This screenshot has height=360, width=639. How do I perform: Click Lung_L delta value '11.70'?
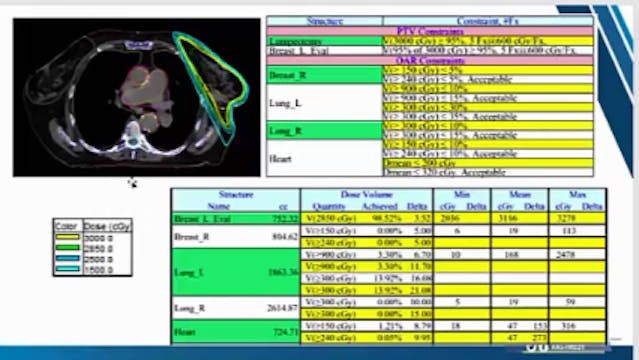pos(422,267)
